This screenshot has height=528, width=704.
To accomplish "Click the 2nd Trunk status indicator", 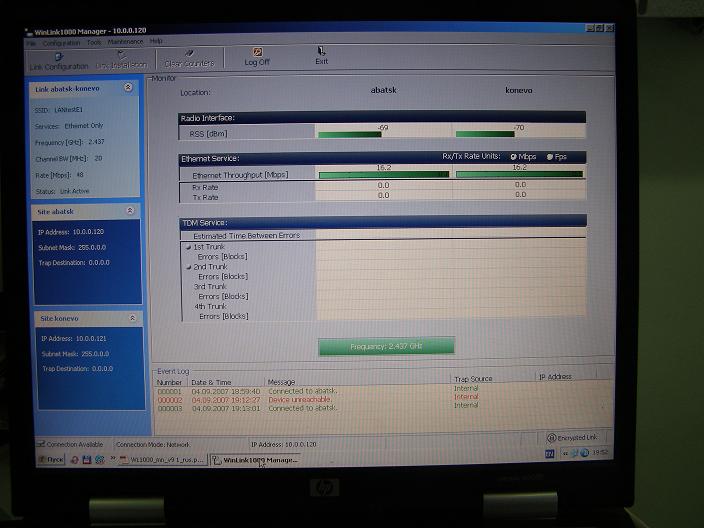I will tap(189, 267).
